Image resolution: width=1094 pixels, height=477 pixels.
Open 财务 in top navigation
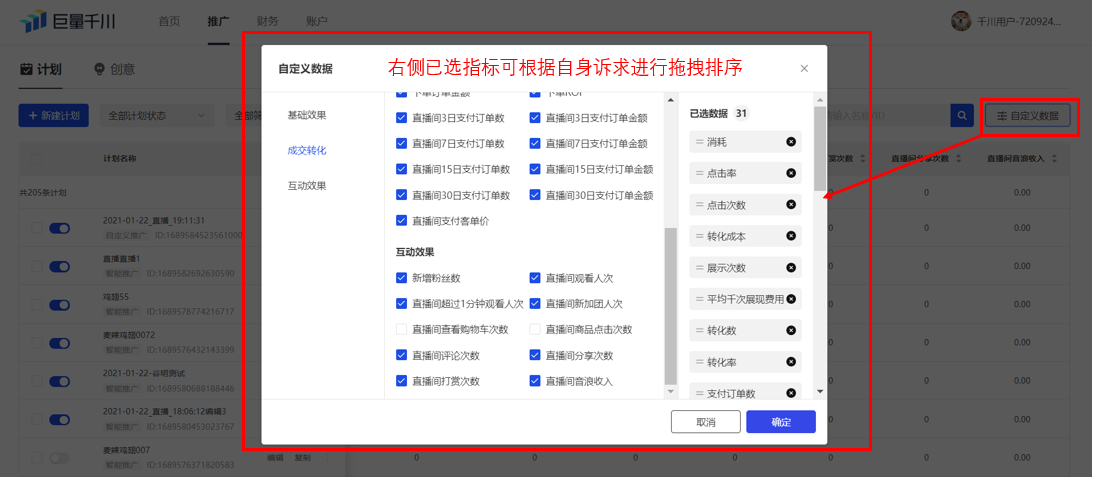(268, 21)
